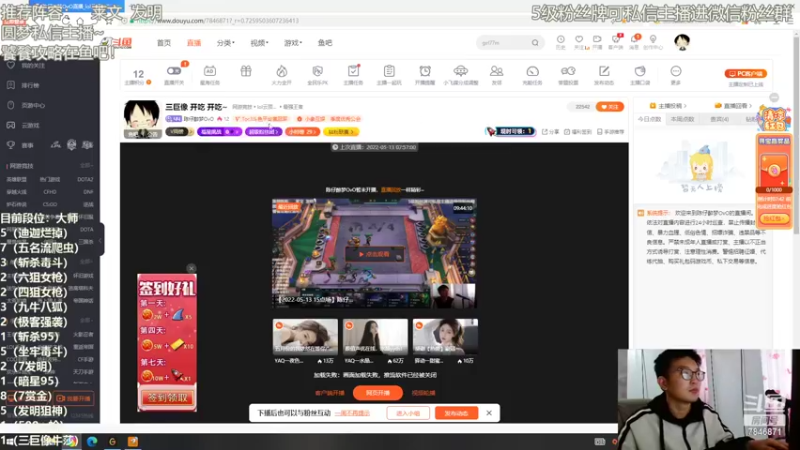Expand the 游戏 dropdown menu
Screen dimensions: 800x450
(293, 43)
